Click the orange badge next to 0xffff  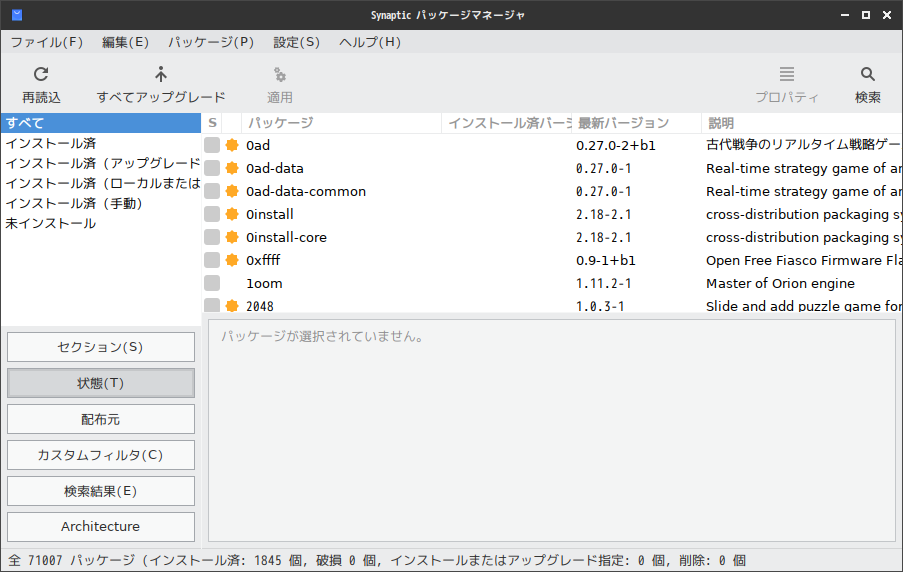(x=232, y=260)
